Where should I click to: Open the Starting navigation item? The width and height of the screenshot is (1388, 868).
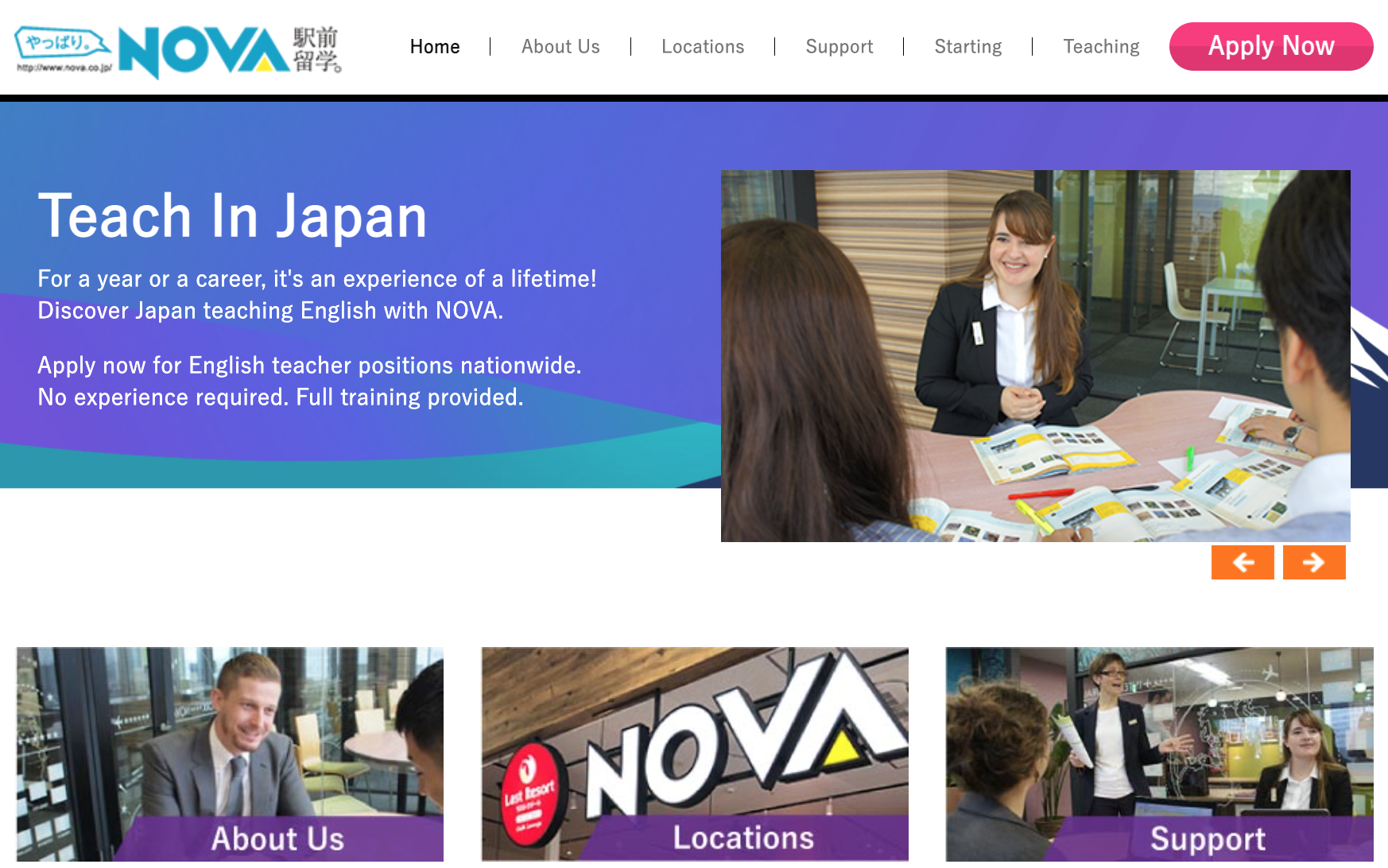click(968, 47)
